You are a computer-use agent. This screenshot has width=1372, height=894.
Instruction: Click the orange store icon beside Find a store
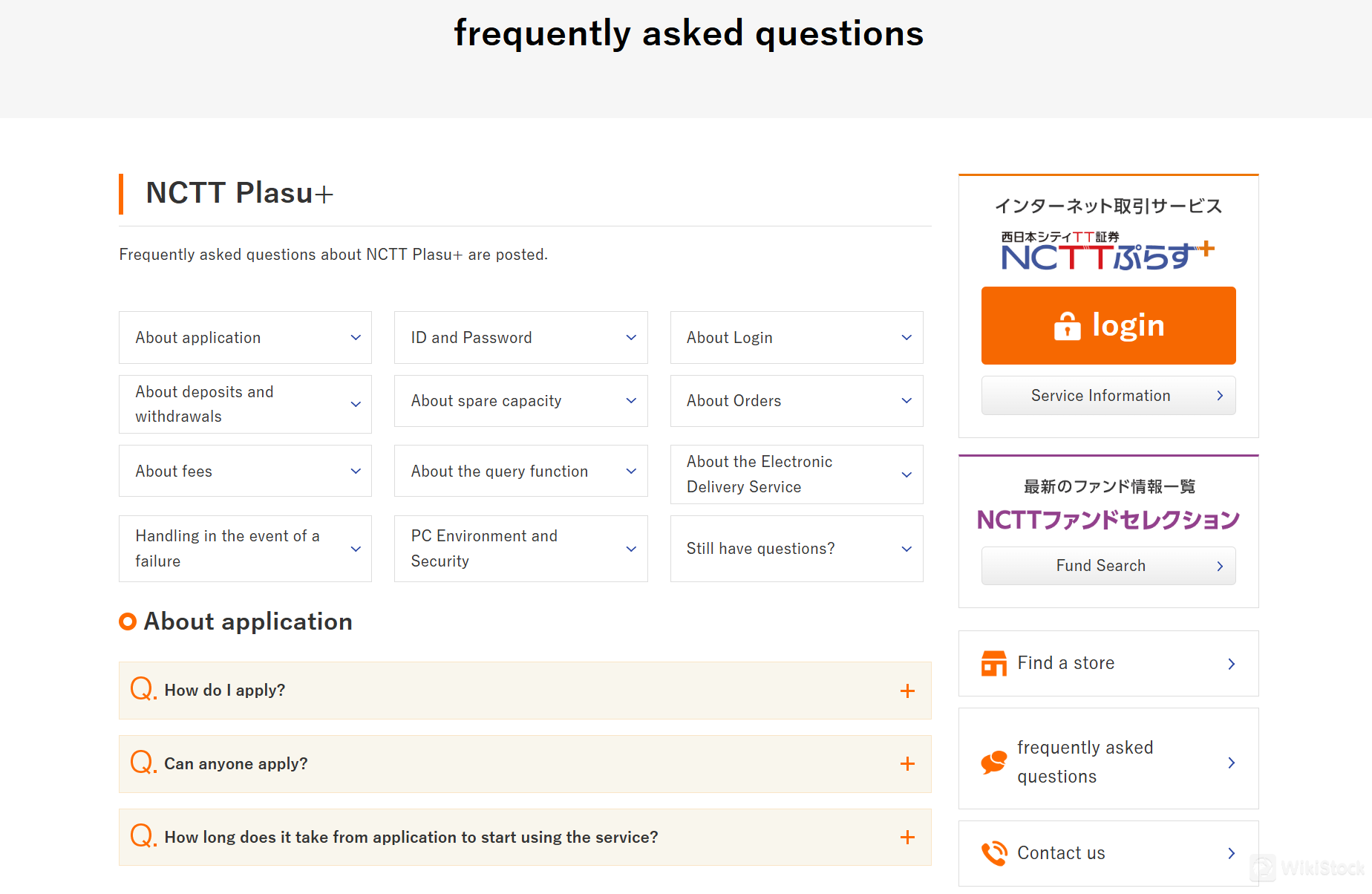pyautogui.click(x=993, y=663)
